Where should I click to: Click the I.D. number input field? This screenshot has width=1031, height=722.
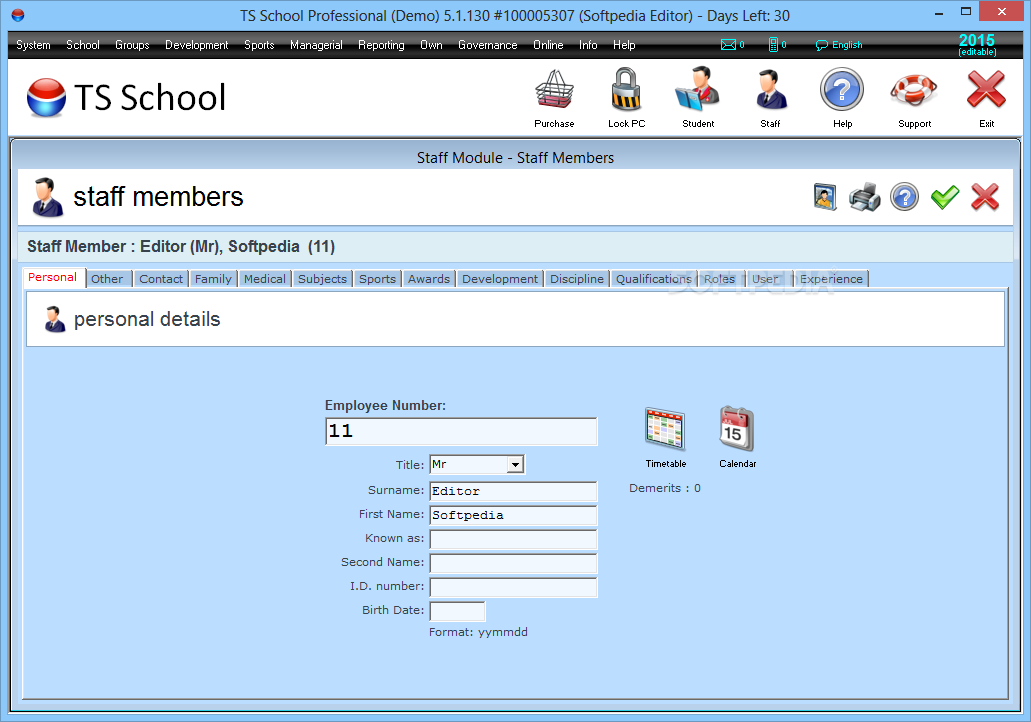513,587
